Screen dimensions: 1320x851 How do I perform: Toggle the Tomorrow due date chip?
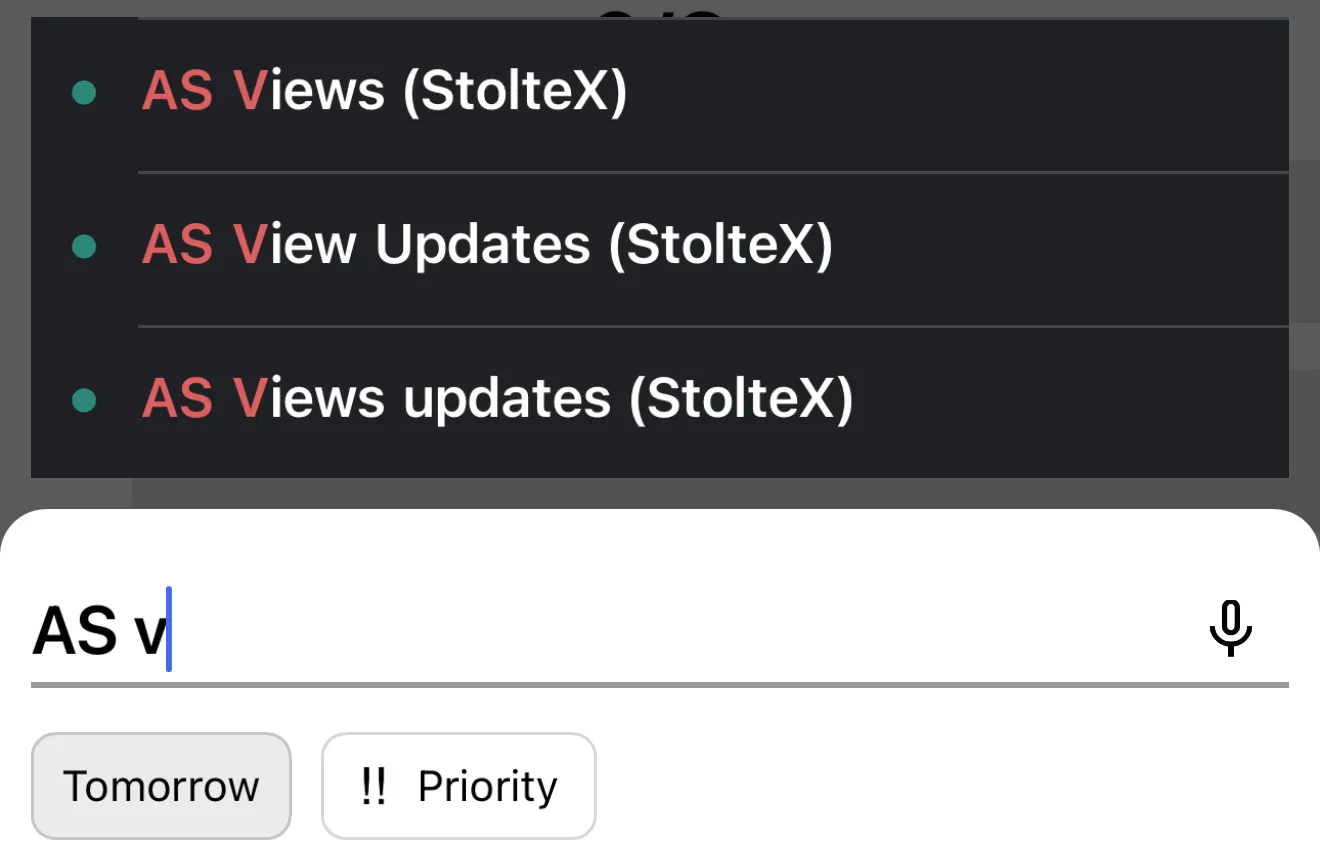pos(161,786)
